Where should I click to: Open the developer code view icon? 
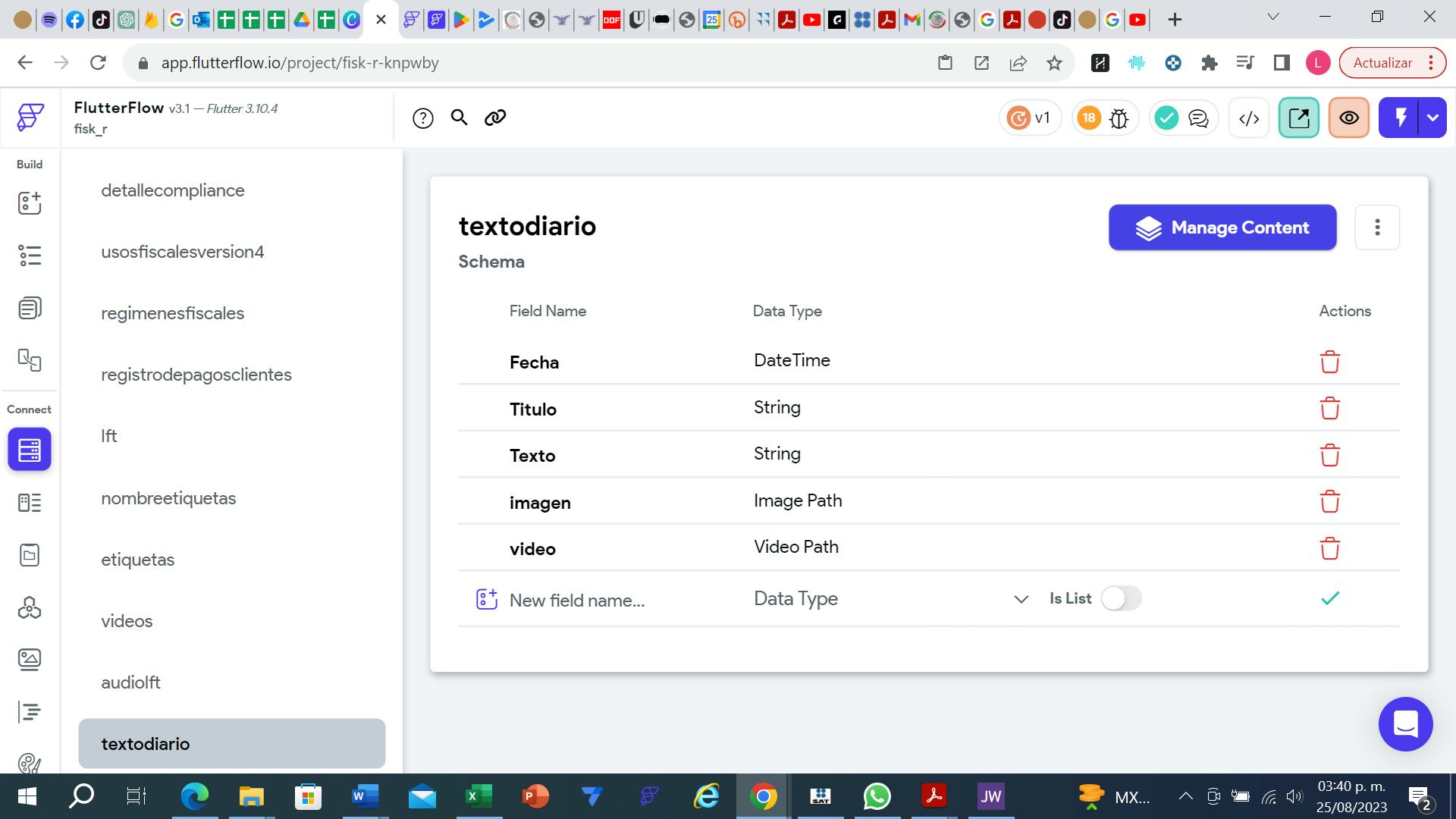tap(1248, 118)
